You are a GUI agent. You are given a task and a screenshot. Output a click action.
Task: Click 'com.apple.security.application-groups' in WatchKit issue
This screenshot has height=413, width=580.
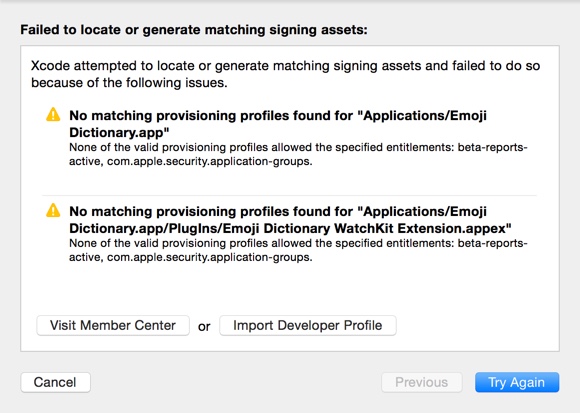click(209, 257)
